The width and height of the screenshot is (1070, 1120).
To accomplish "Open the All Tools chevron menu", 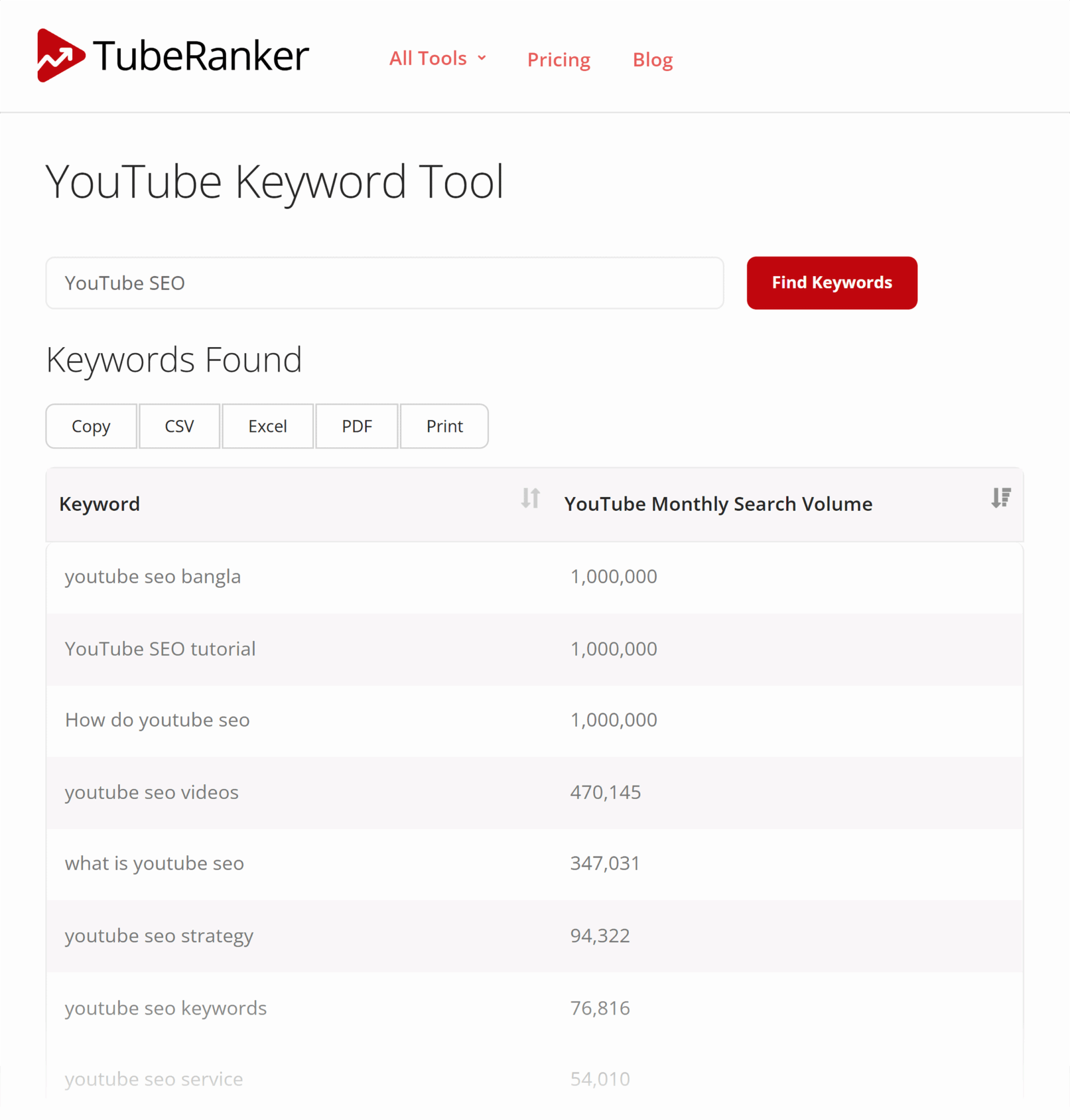I will [x=483, y=57].
